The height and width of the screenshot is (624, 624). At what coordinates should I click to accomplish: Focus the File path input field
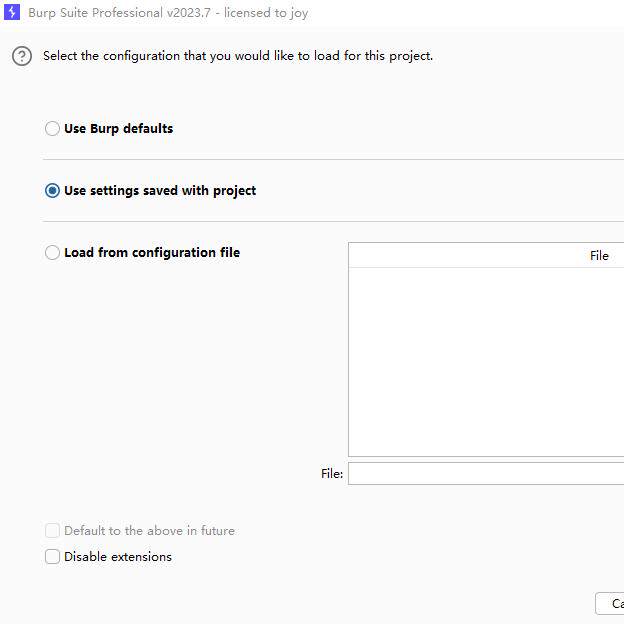(486, 474)
